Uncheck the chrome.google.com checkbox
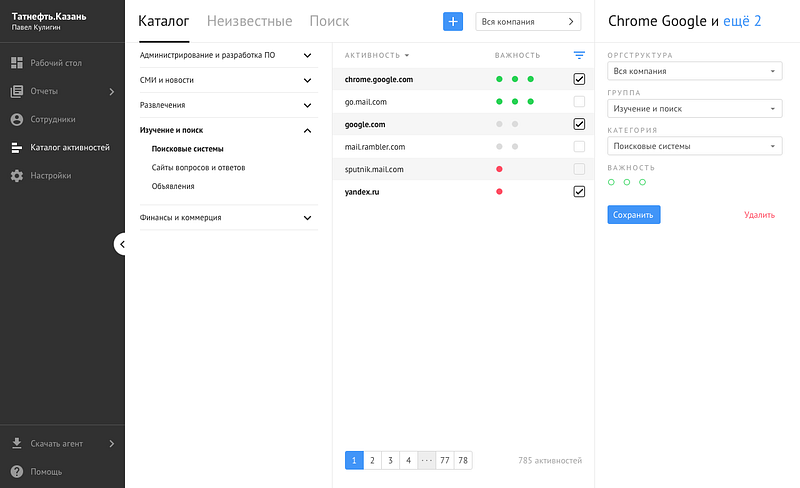800x488 pixels. pyautogui.click(x=579, y=79)
